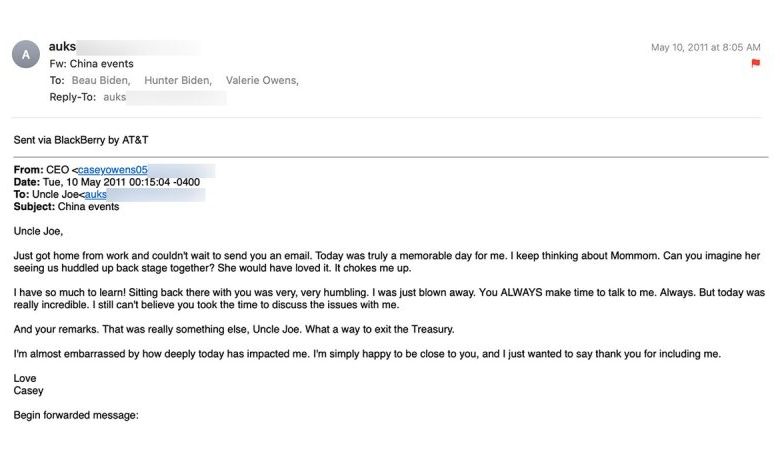The height and width of the screenshot is (450, 780).
Task: Click the Begin forwarded message: text
Action: point(76,415)
